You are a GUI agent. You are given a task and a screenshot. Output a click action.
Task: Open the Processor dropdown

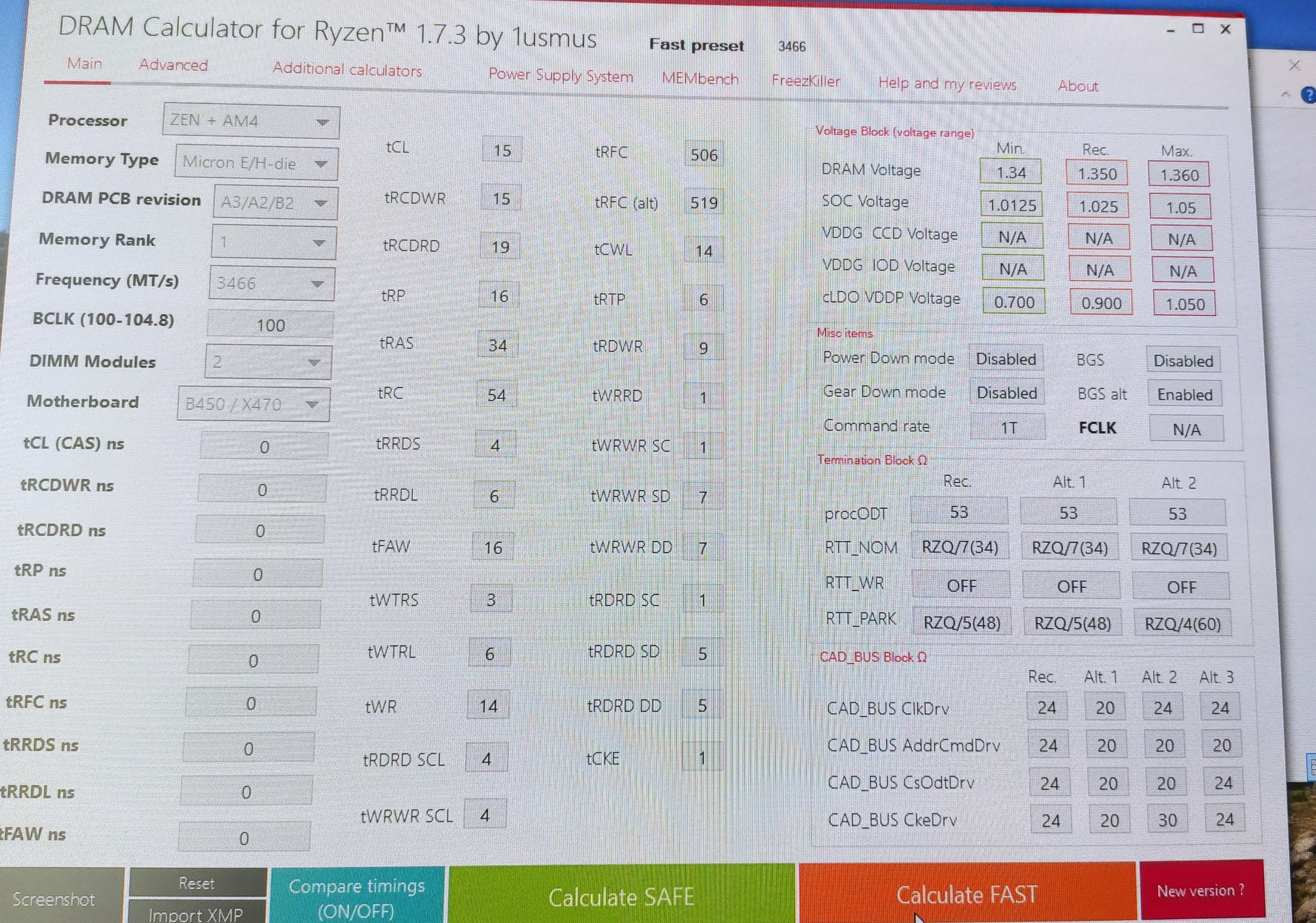coord(251,121)
